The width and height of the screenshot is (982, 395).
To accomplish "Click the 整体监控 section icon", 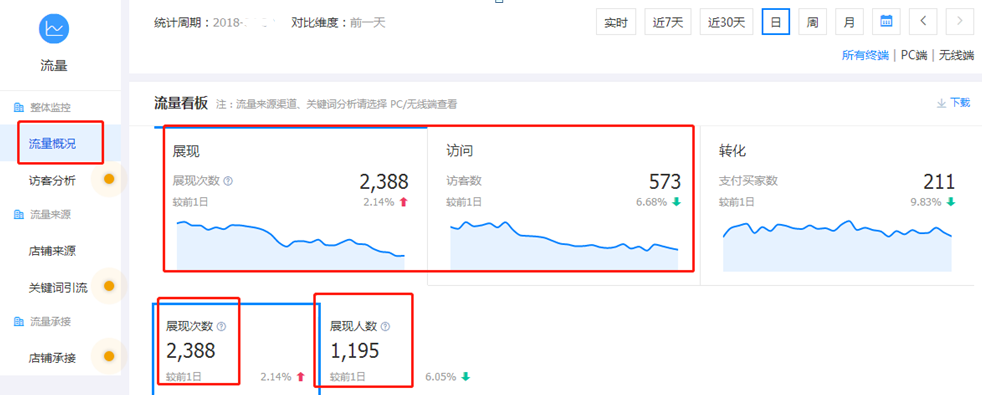I will 19,108.
